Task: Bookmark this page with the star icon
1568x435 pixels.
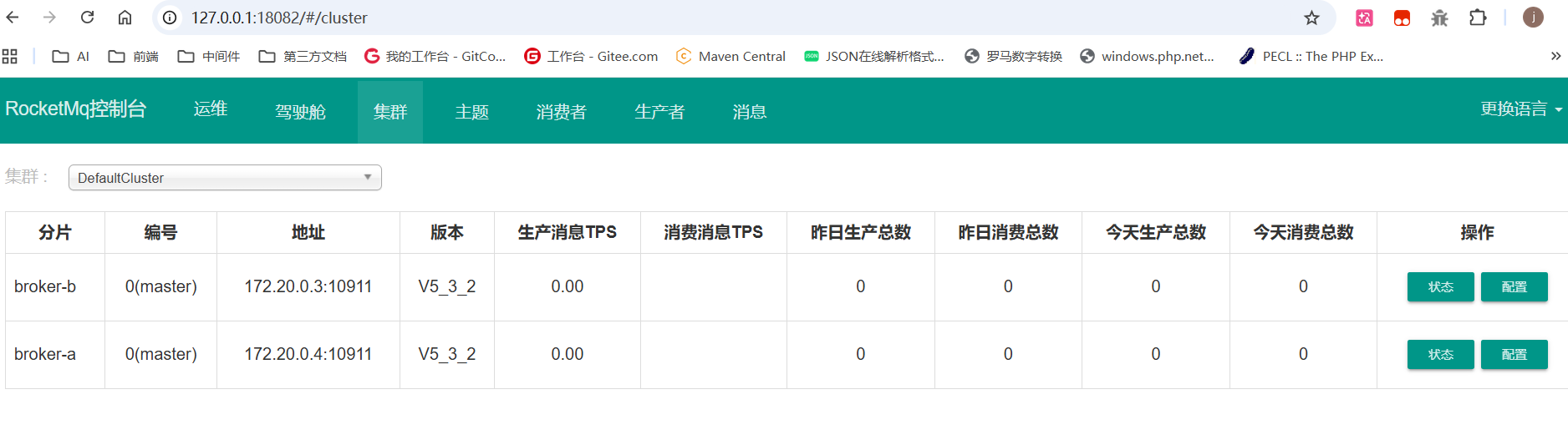Action: tap(1311, 18)
